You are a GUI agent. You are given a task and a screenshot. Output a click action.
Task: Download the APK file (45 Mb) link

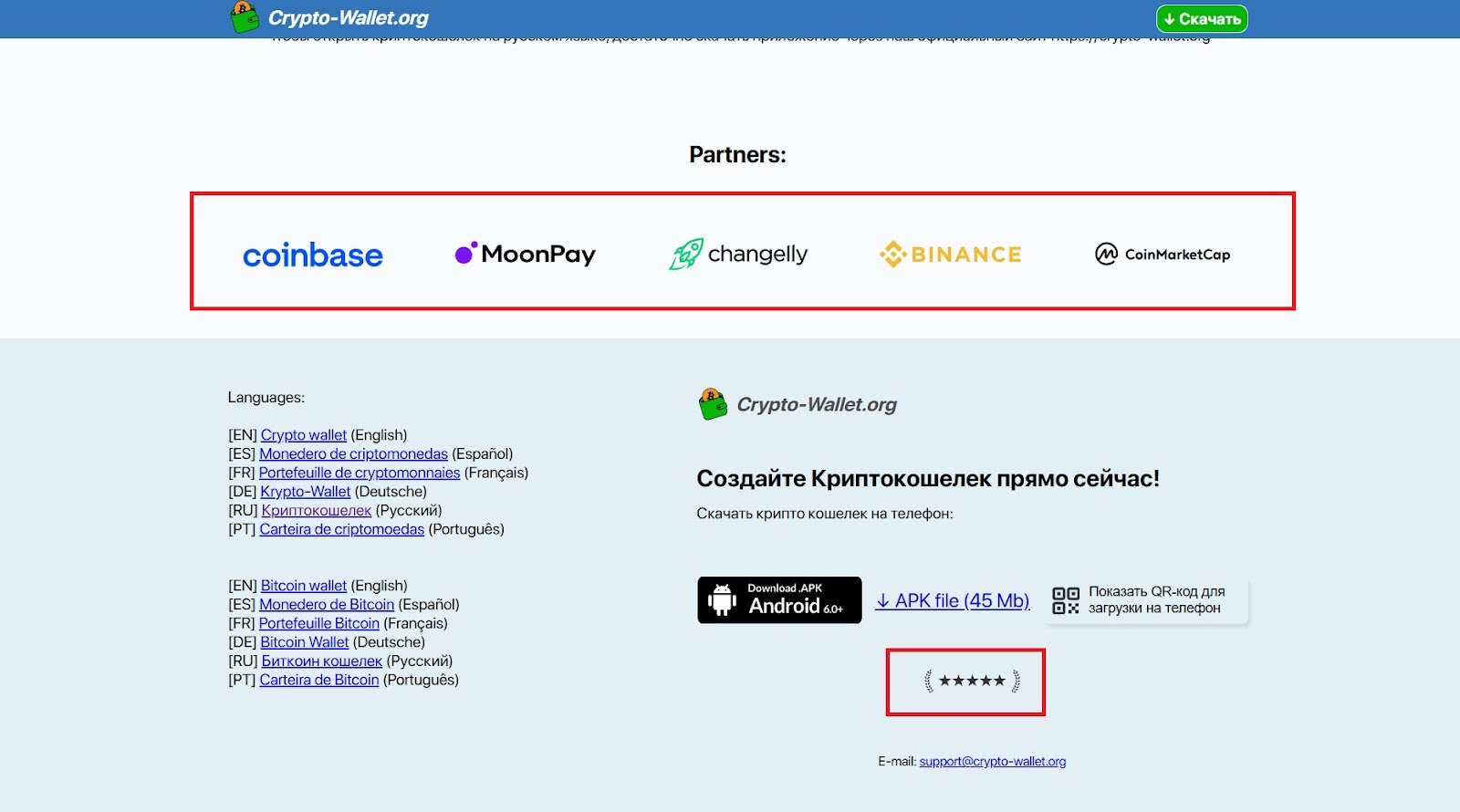pyautogui.click(x=953, y=600)
